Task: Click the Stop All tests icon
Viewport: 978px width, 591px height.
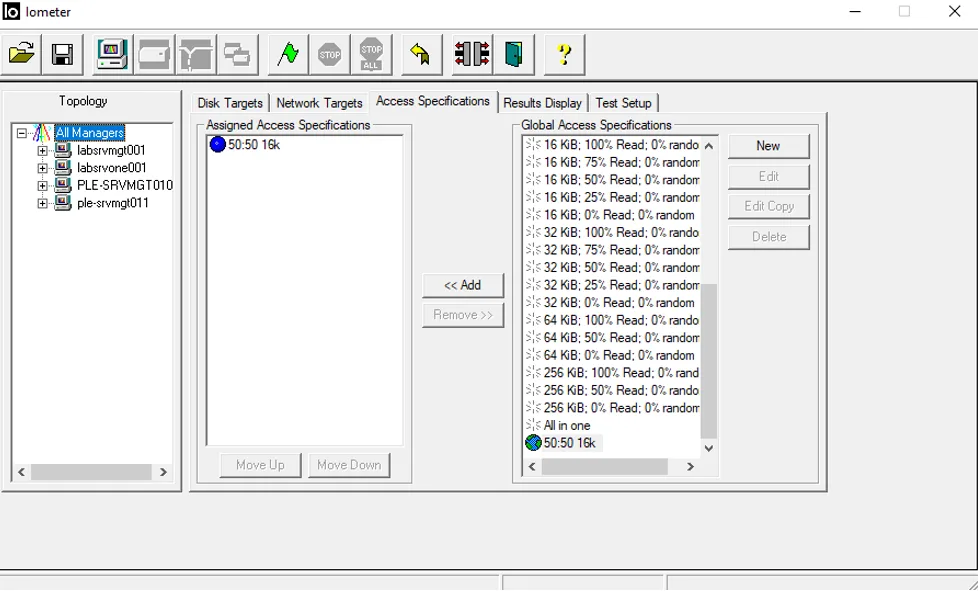Action: click(x=371, y=54)
